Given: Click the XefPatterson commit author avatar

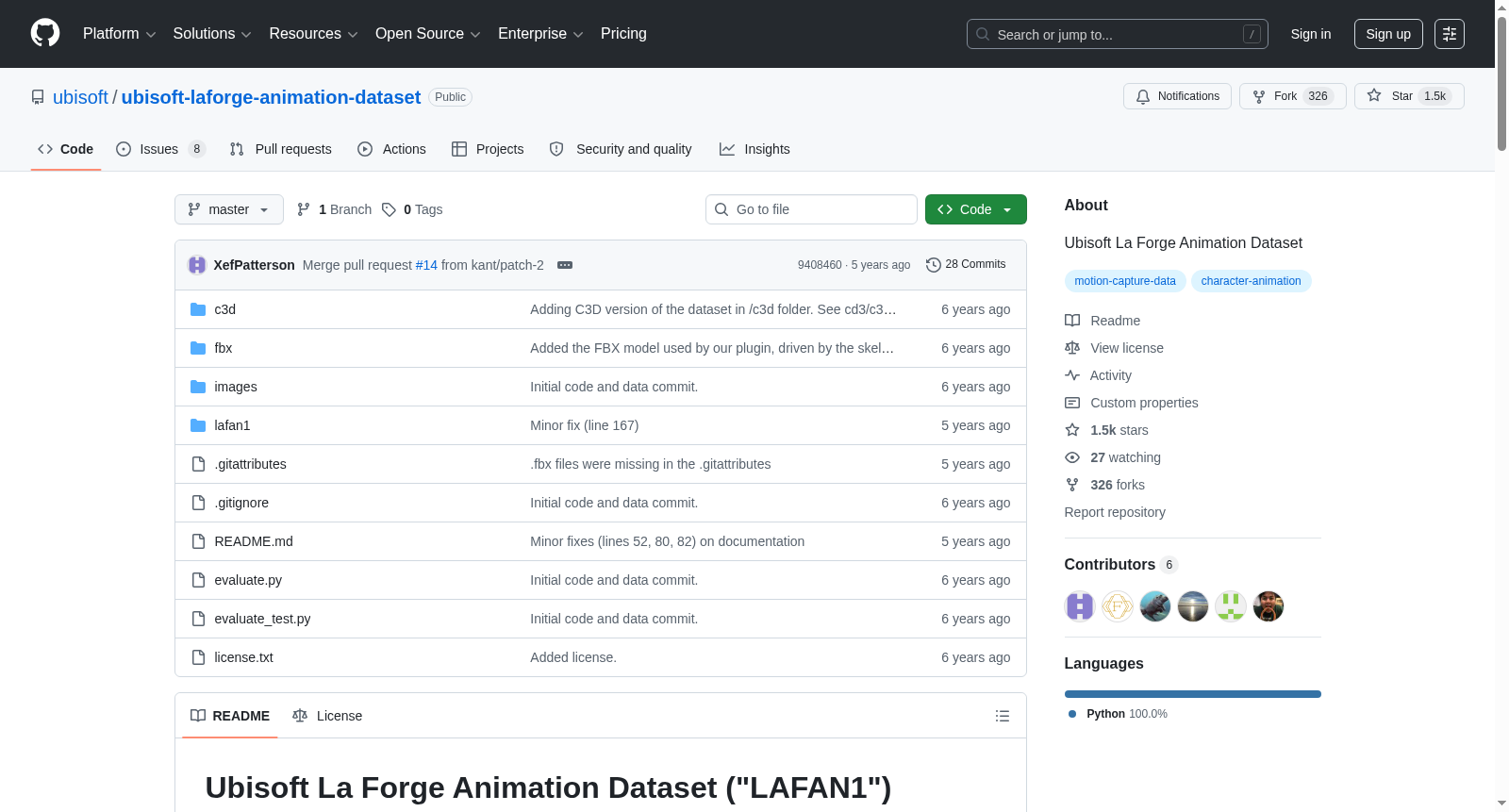Looking at the screenshot, I should point(197,265).
